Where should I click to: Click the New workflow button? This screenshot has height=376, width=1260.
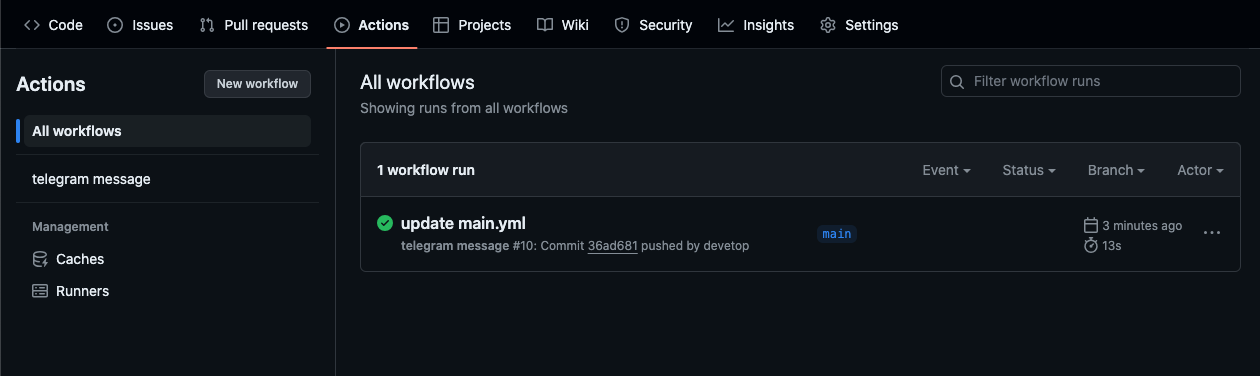click(257, 84)
